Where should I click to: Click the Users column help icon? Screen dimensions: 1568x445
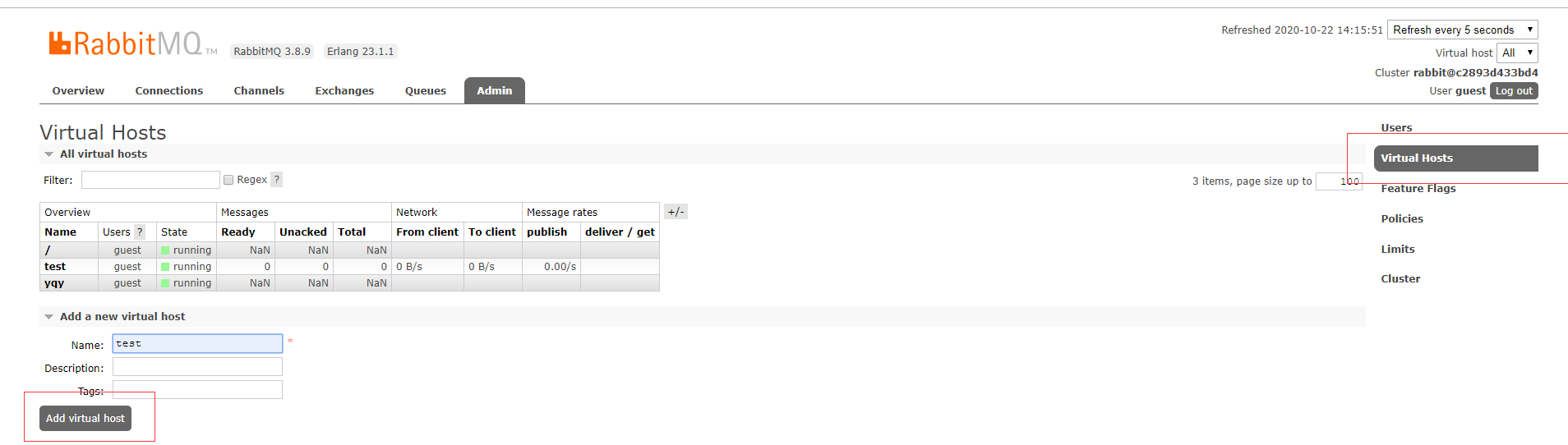coord(140,232)
